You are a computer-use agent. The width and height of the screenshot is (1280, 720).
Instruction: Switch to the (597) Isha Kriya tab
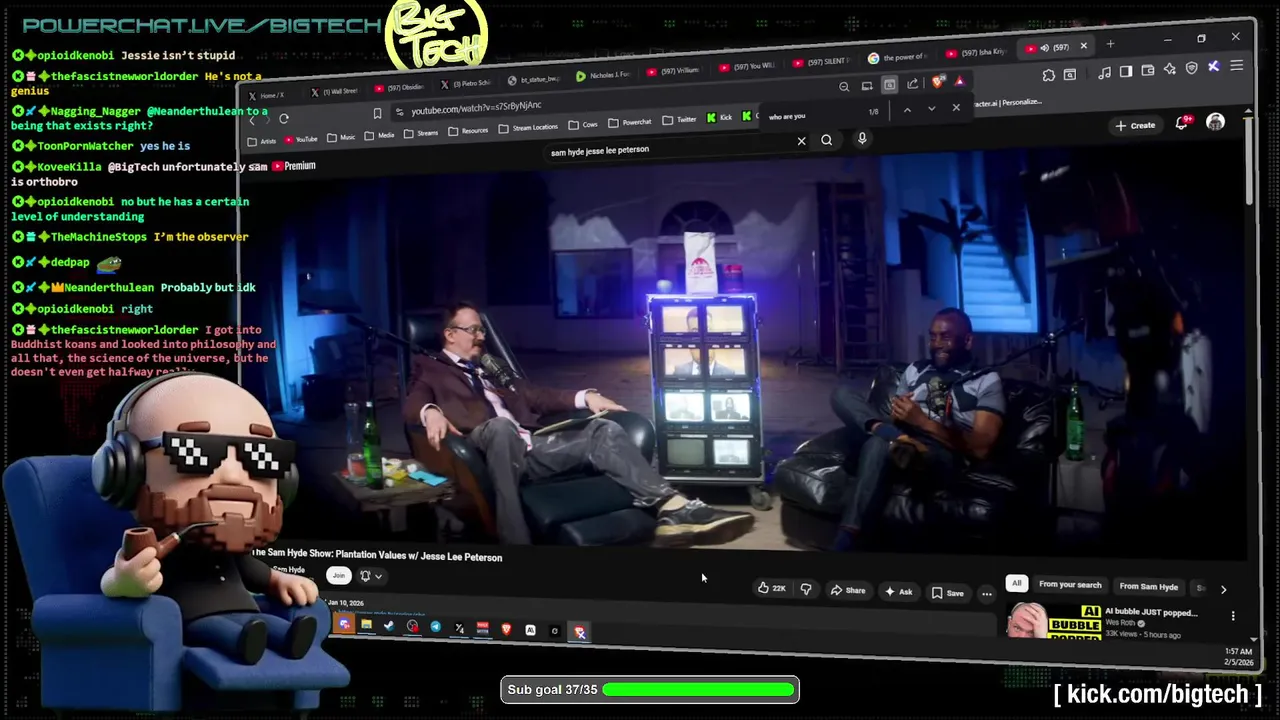pyautogui.click(x=976, y=52)
